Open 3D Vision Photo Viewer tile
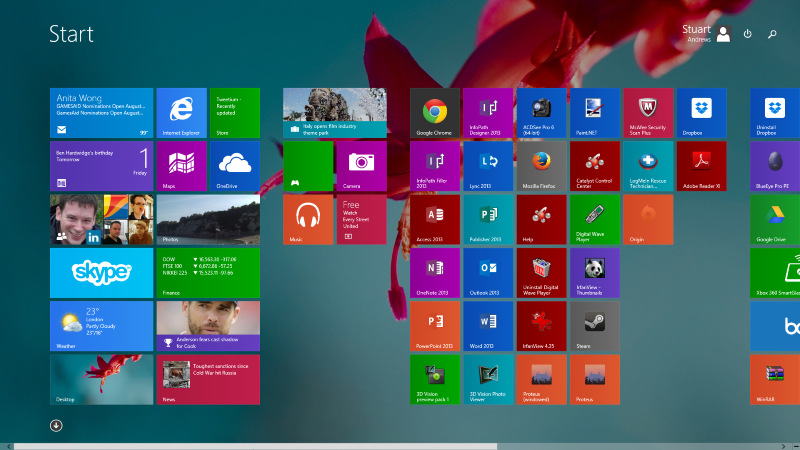The height and width of the screenshot is (450, 800). coord(488,380)
